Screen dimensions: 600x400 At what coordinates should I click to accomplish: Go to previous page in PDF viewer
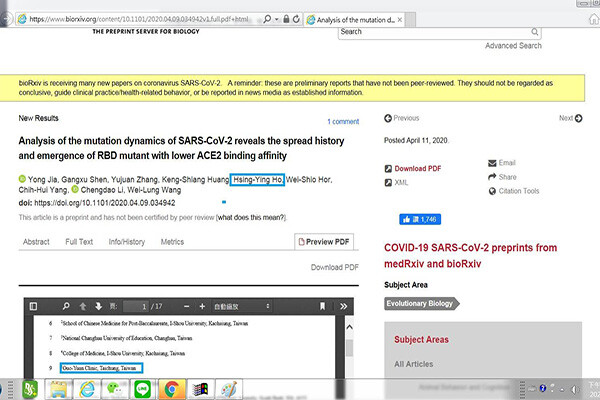tap(83, 306)
